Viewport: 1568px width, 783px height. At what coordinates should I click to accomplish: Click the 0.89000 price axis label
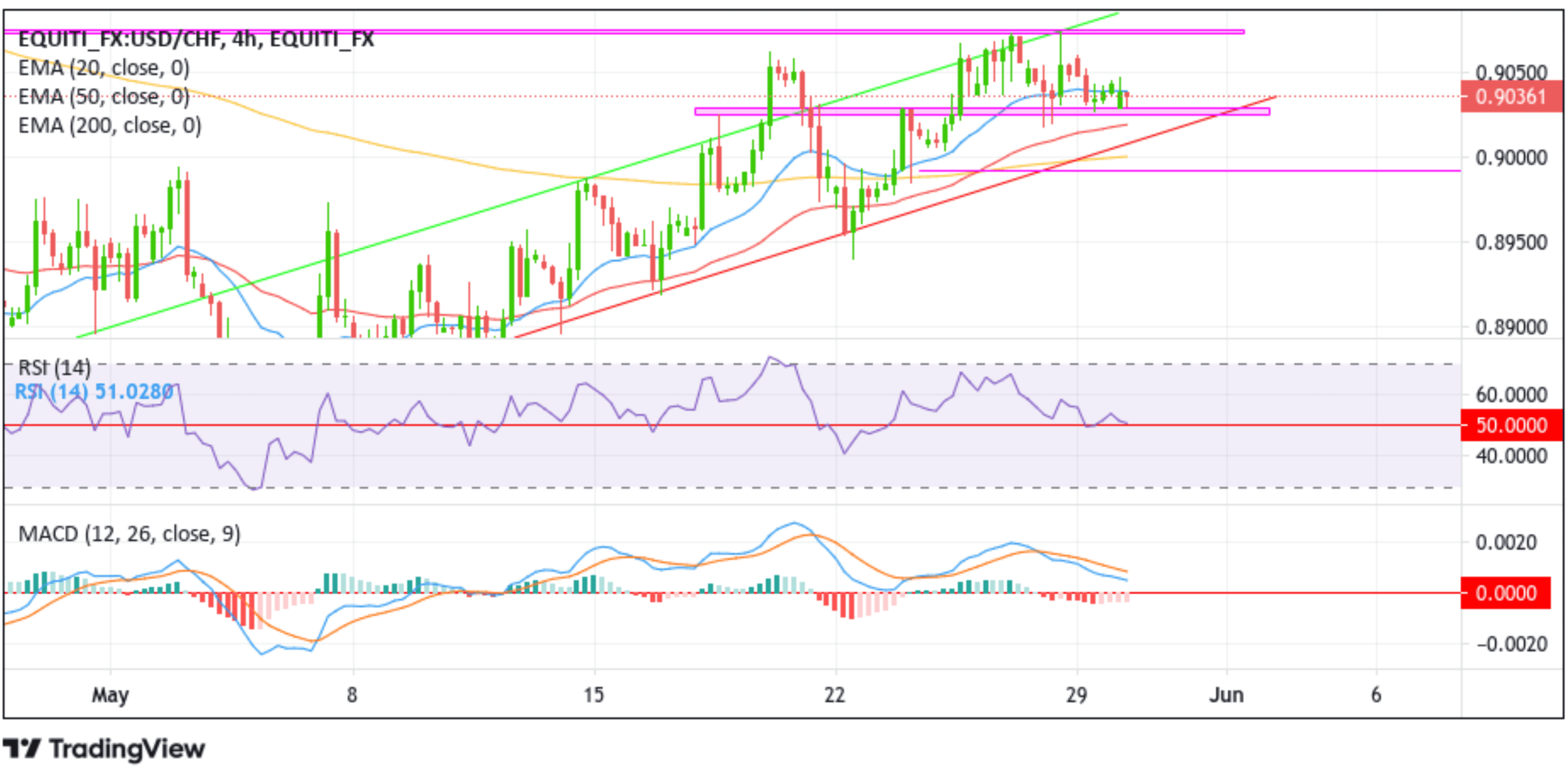pyautogui.click(x=1511, y=327)
